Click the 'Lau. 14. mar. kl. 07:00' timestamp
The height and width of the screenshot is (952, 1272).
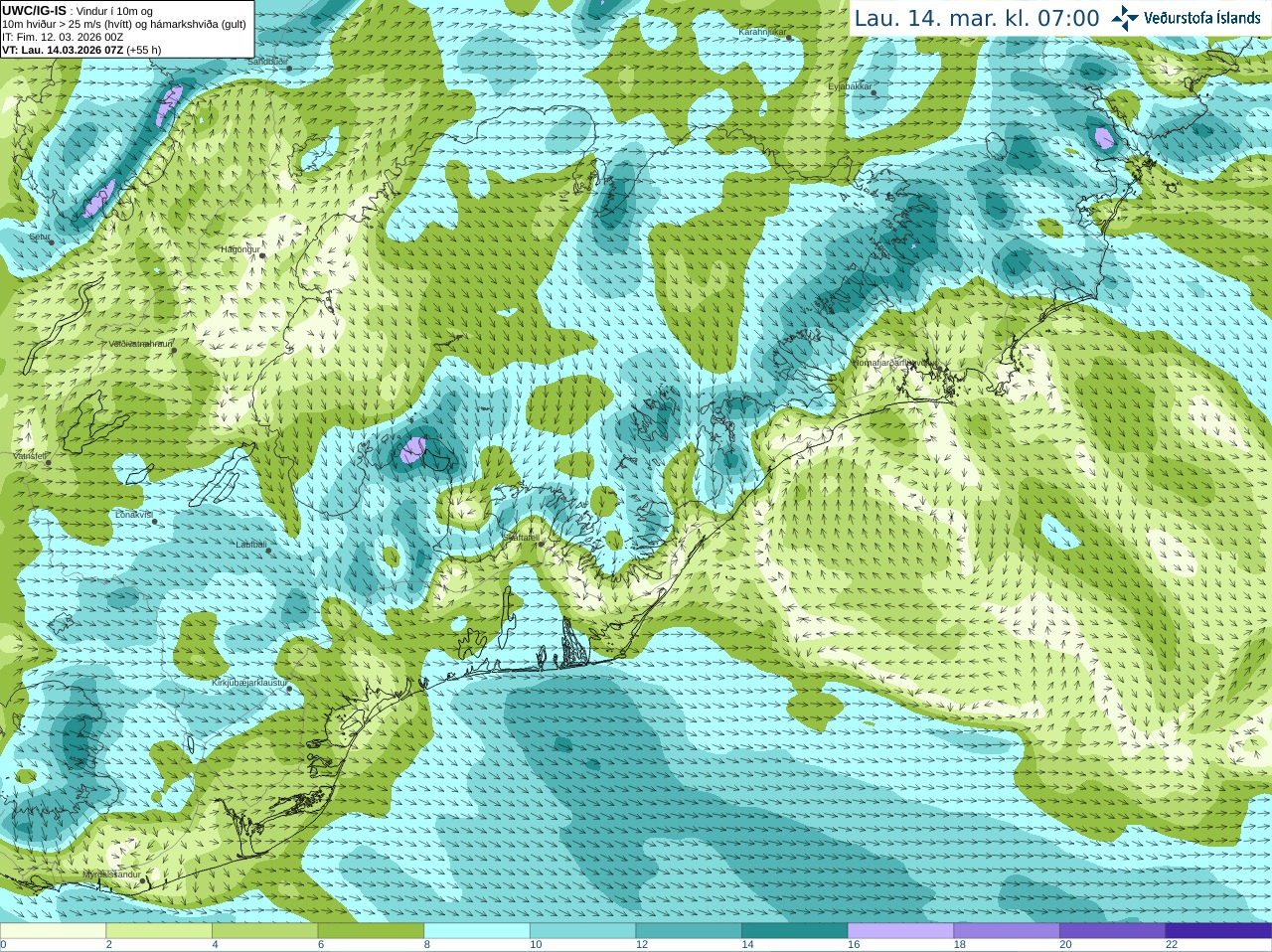point(977,19)
